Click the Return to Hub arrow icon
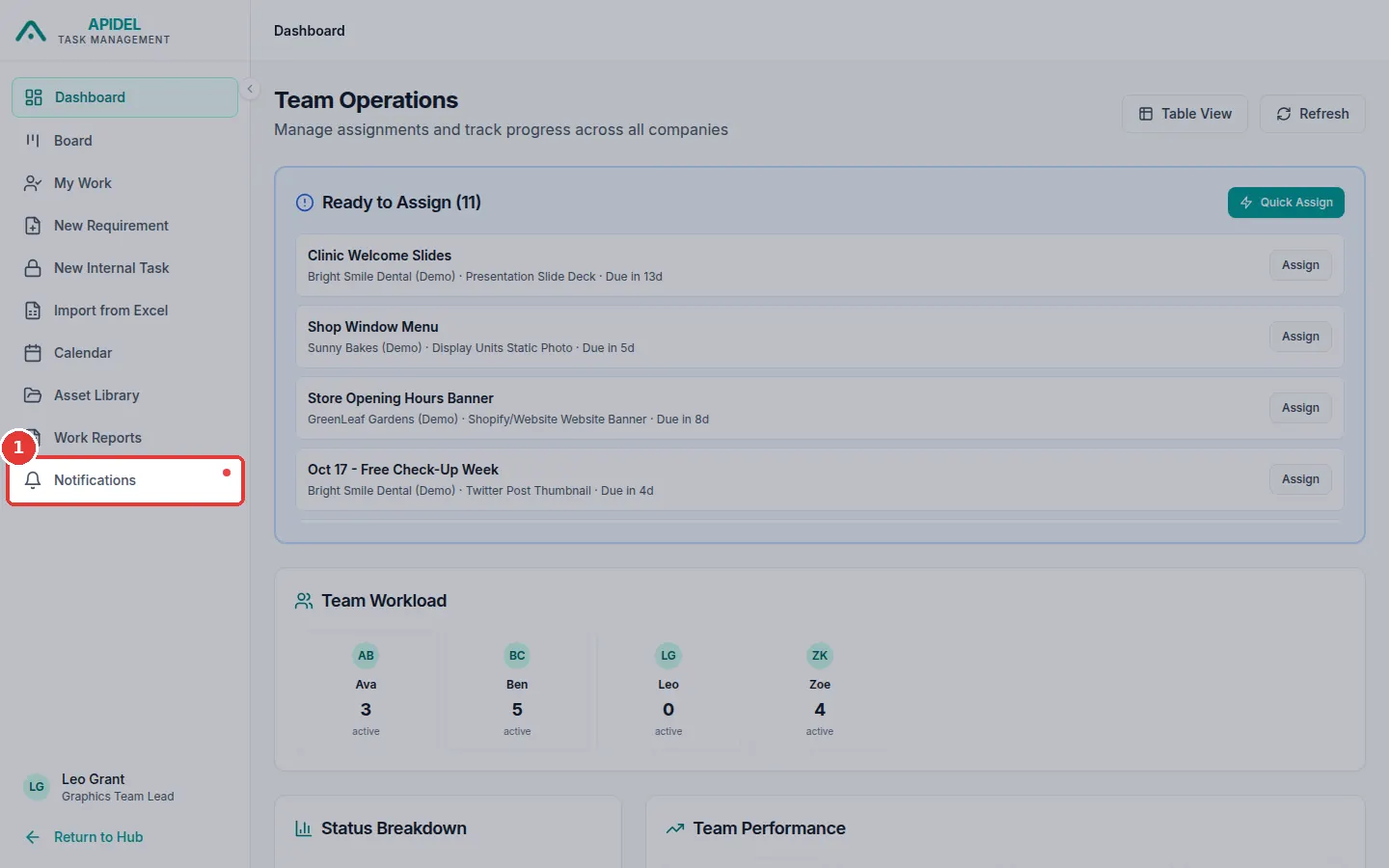1389x868 pixels. pos(33,837)
